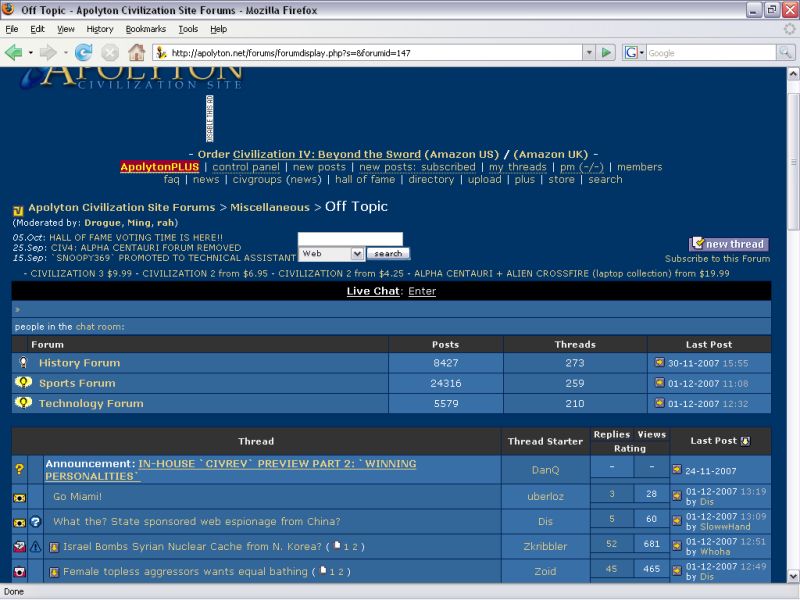This screenshot has width=800, height=600.
Task: Jump to last post of Go Miami! thread
Action: (x=677, y=492)
